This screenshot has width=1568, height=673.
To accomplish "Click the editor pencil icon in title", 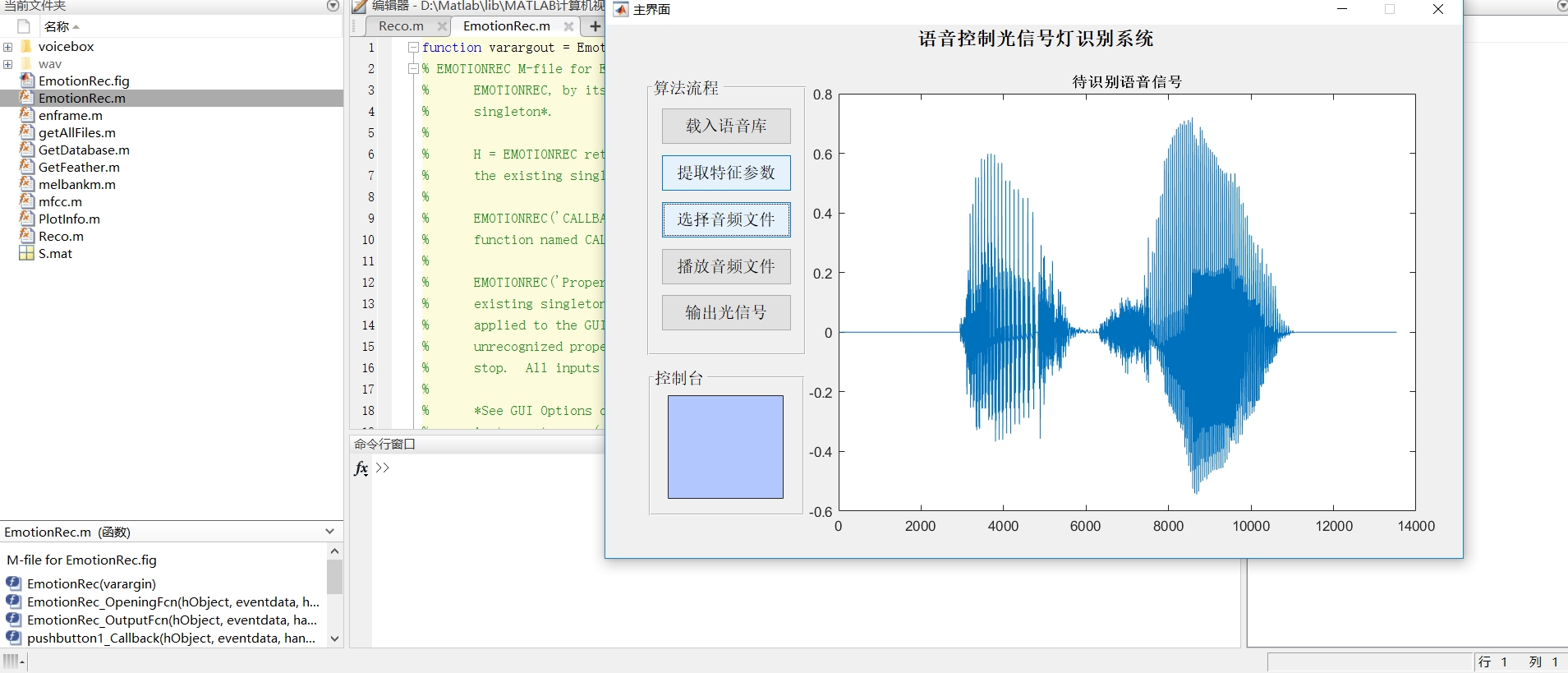I will coord(359,6).
